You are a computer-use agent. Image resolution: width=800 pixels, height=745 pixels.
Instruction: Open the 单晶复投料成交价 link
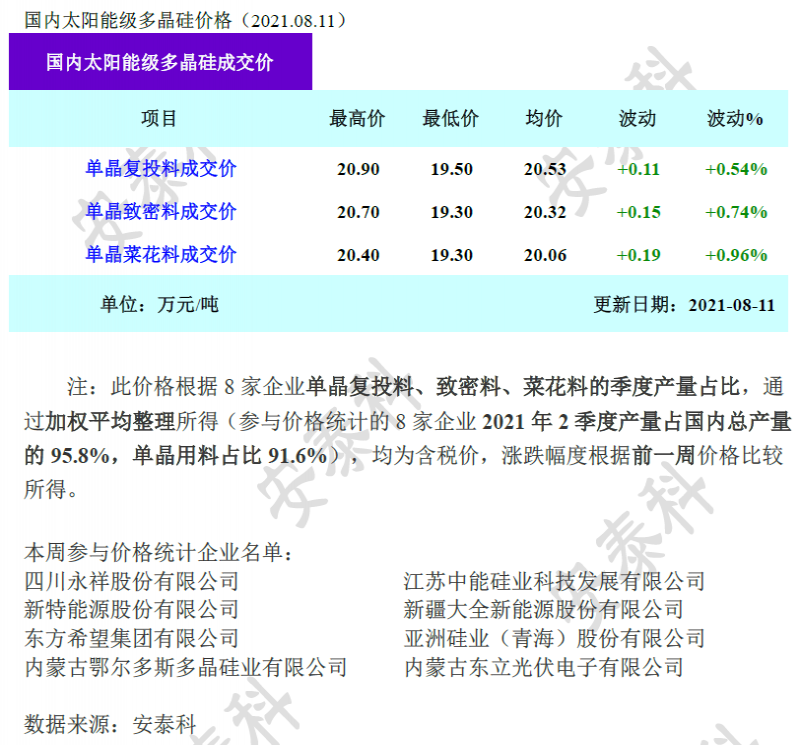click(160, 169)
